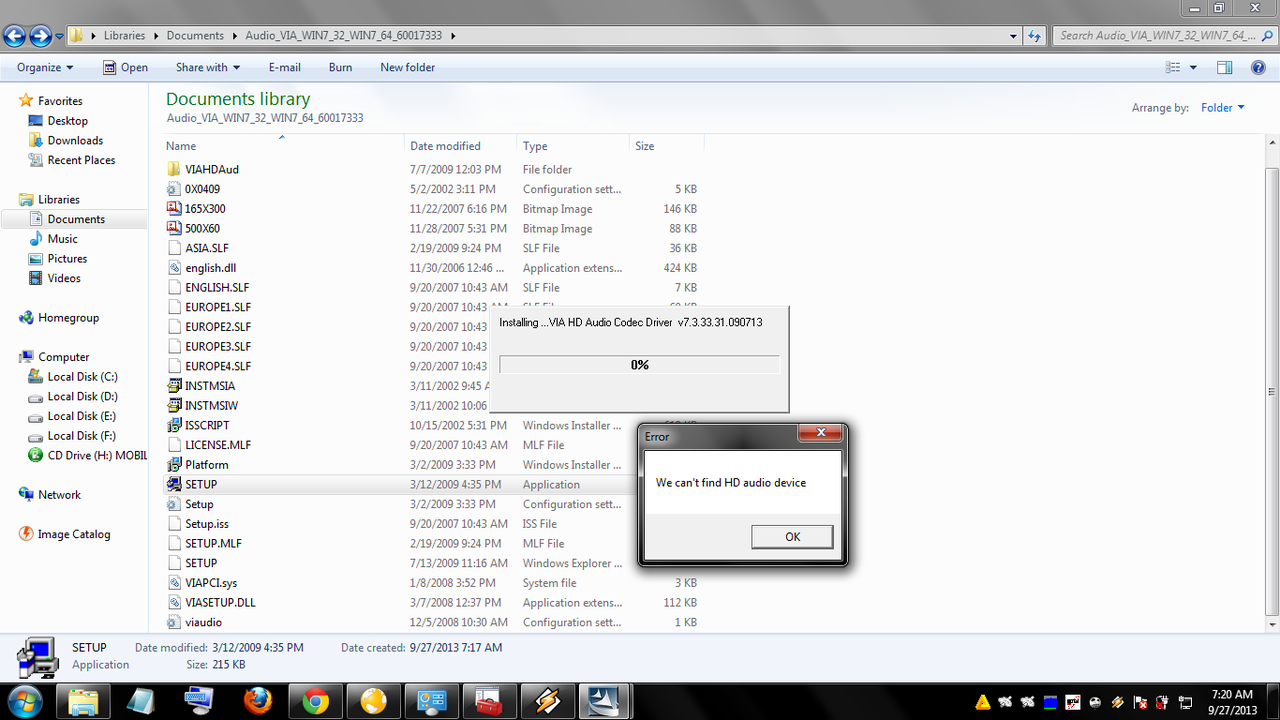Open Local Disk (C:)
Viewport: 1280px width, 720px height.
click(82, 377)
